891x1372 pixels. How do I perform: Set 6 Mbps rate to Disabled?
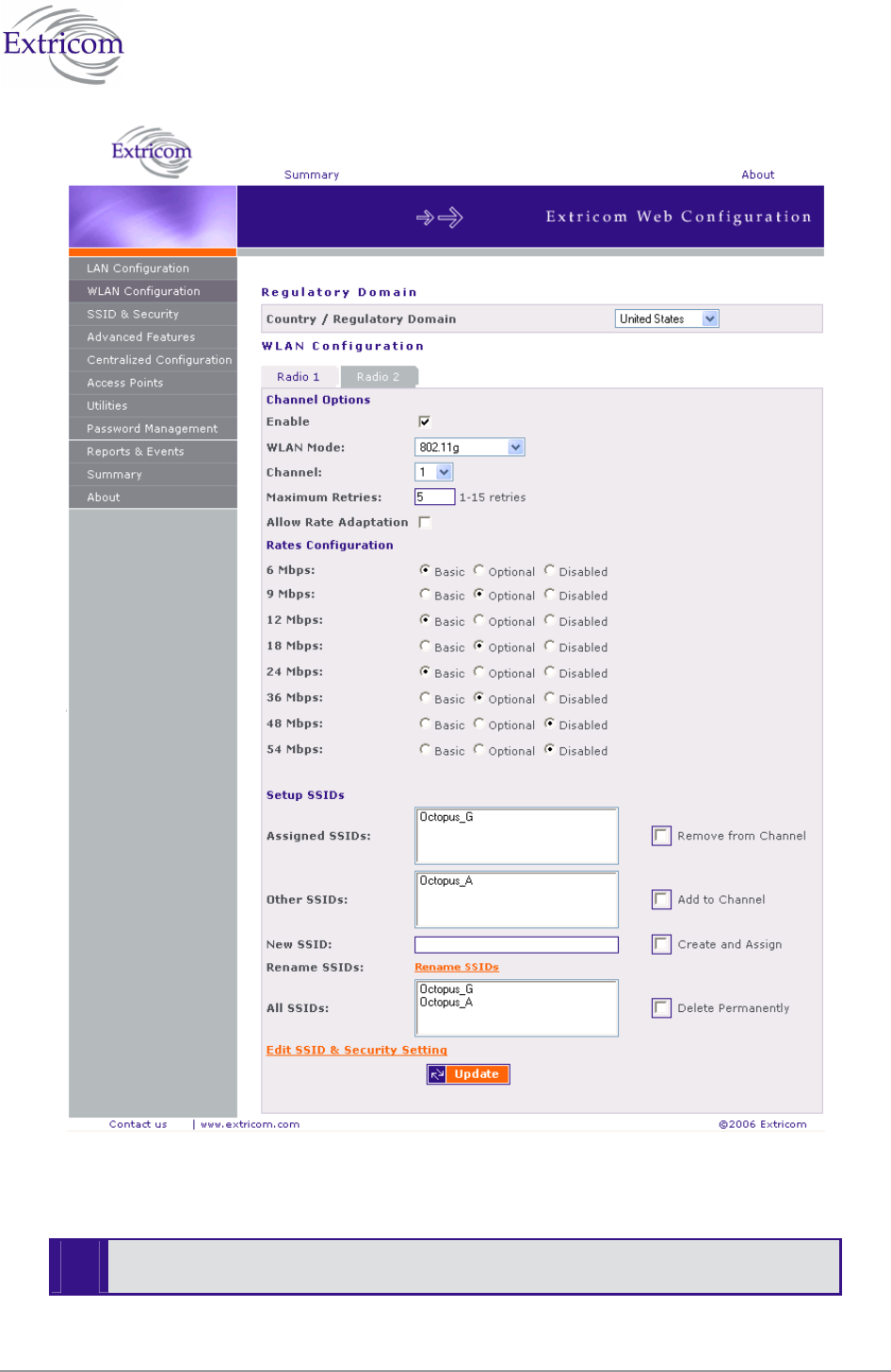pyautogui.click(x=549, y=571)
